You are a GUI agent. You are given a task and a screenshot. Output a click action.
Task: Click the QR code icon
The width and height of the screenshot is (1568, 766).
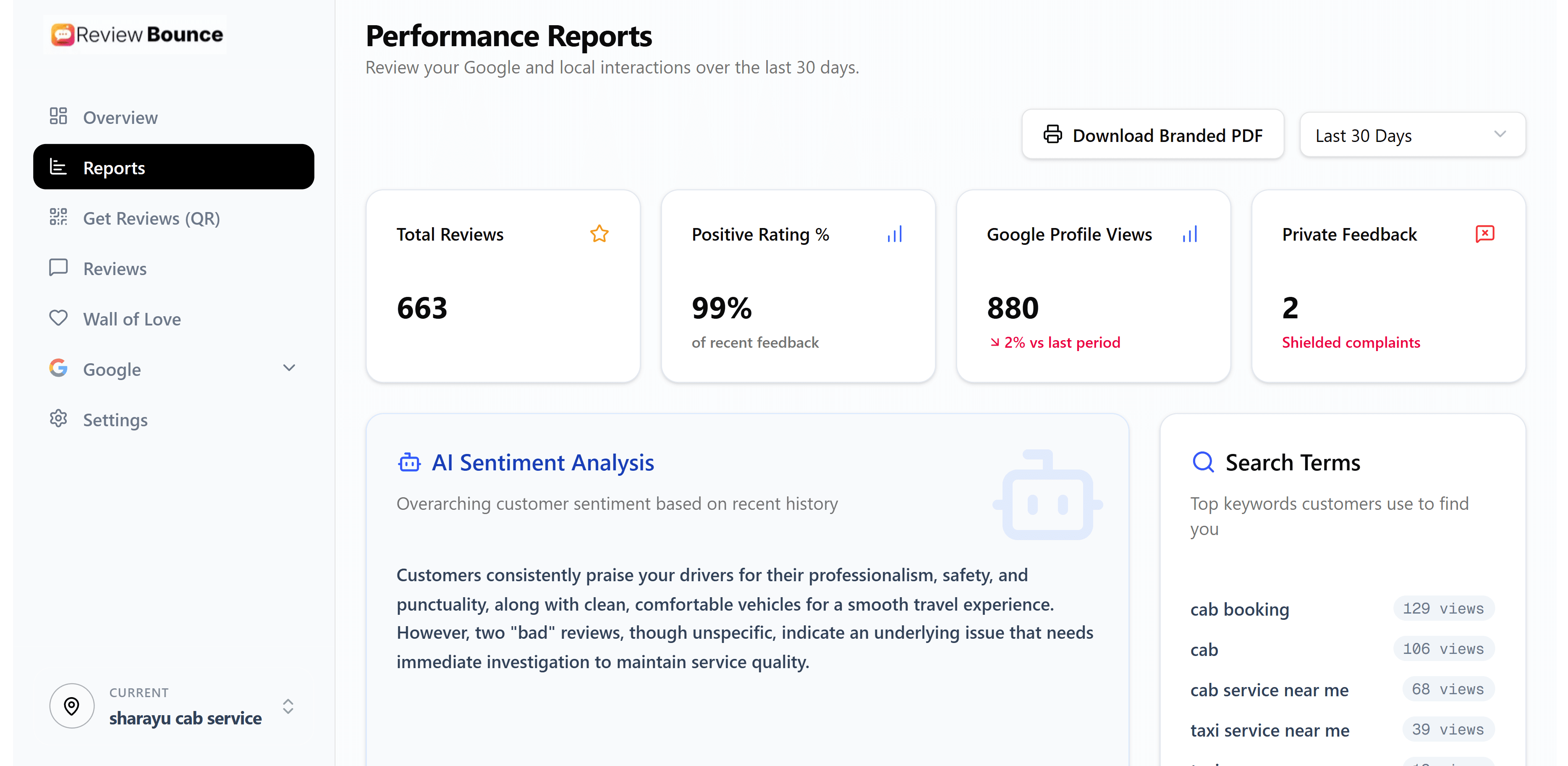click(58, 218)
